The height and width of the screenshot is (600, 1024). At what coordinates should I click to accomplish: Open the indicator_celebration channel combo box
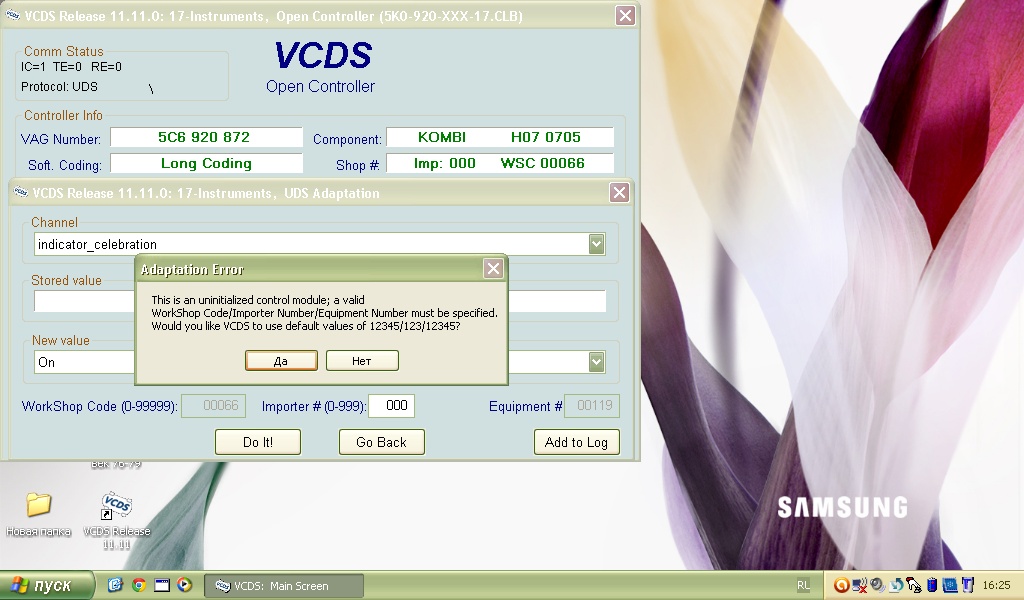pyautogui.click(x=310, y=244)
